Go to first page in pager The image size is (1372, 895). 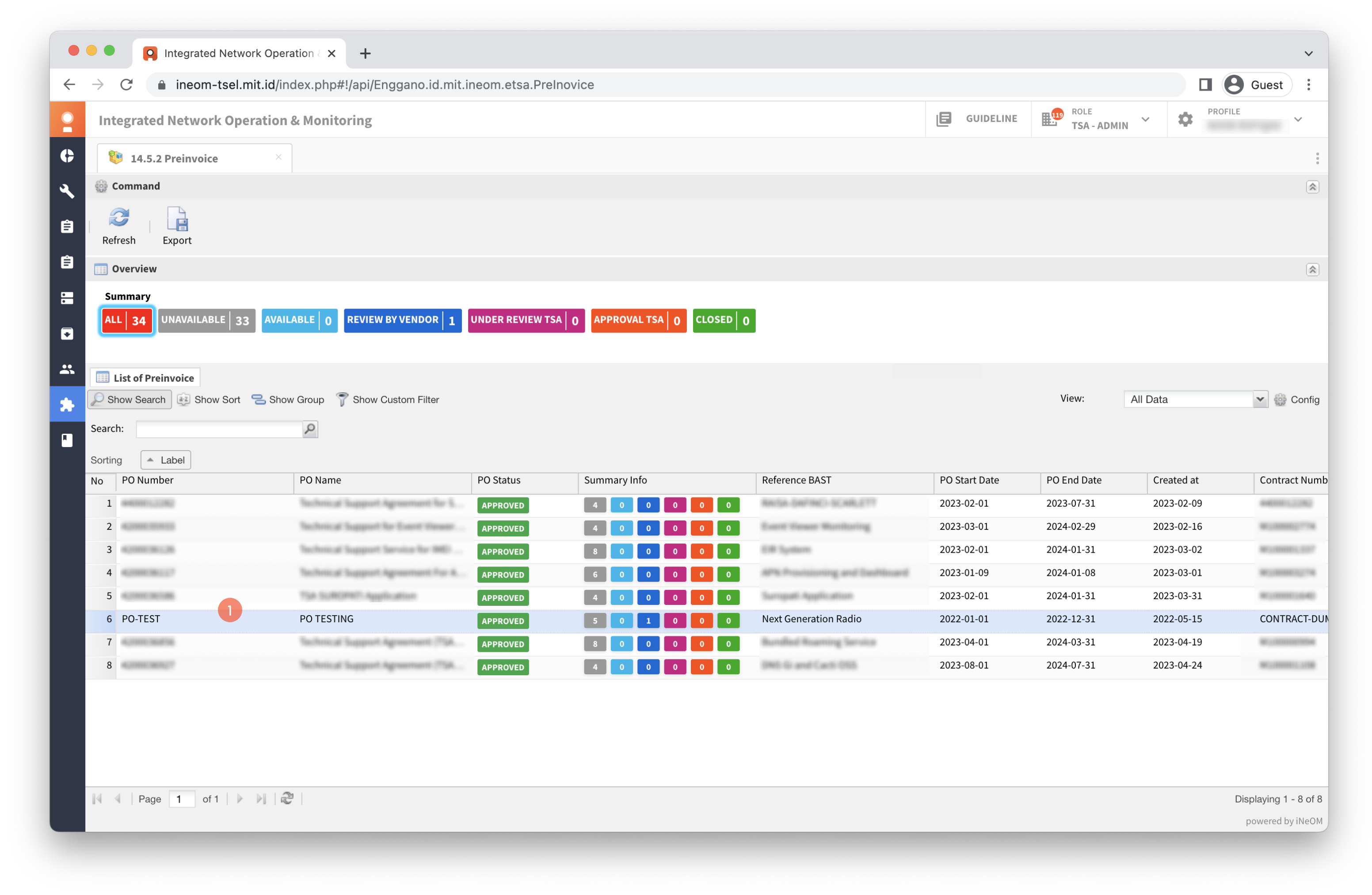click(x=97, y=799)
